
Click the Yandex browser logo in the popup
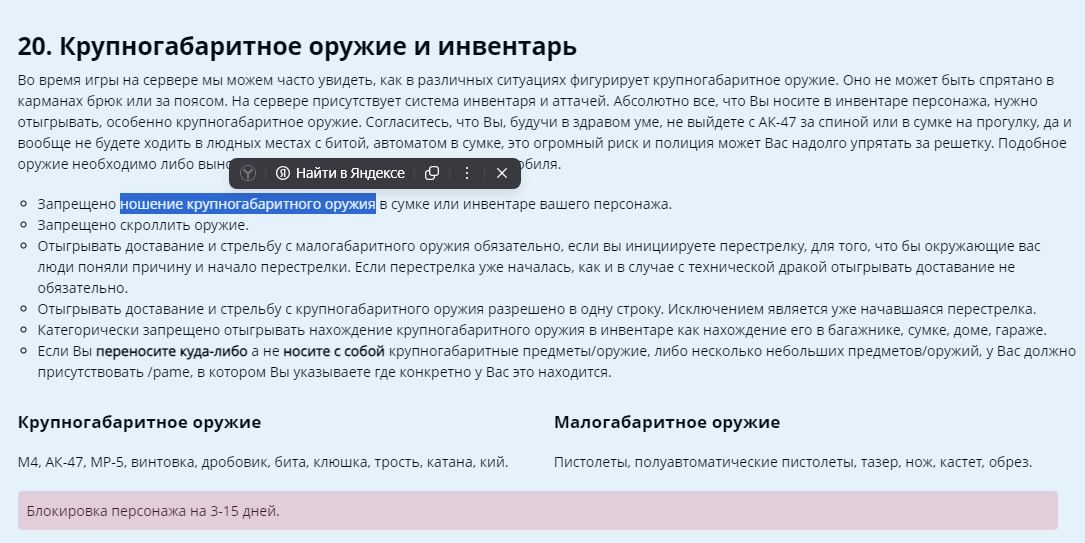[248, 173]
